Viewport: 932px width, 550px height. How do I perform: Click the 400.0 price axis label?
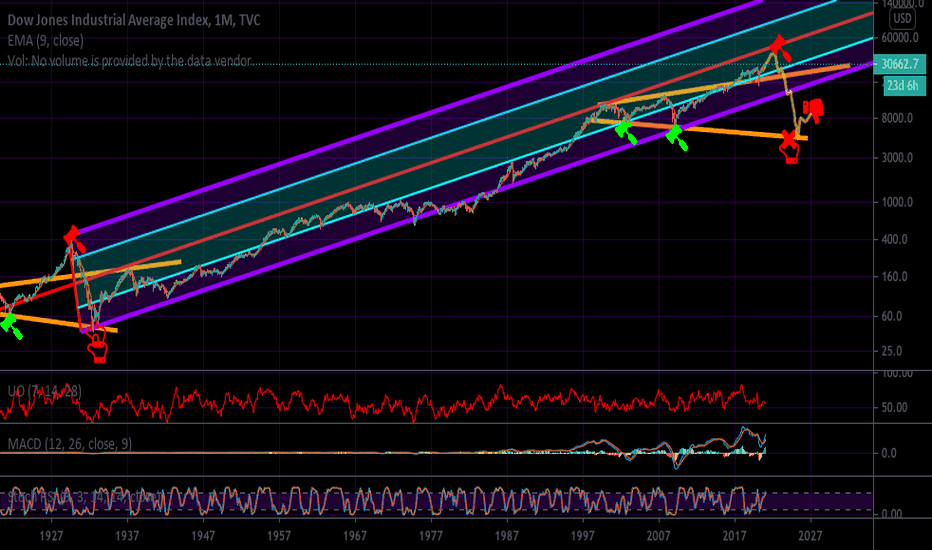(895, 240)
